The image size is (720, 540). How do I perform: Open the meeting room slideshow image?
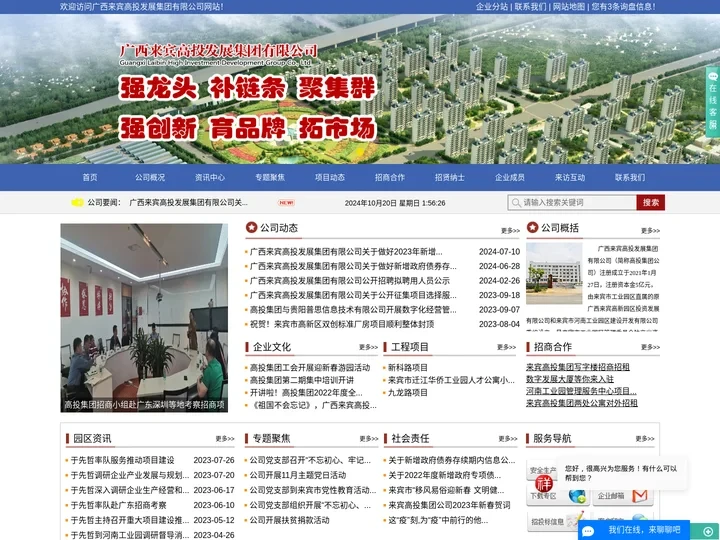(x=144, y=318)
